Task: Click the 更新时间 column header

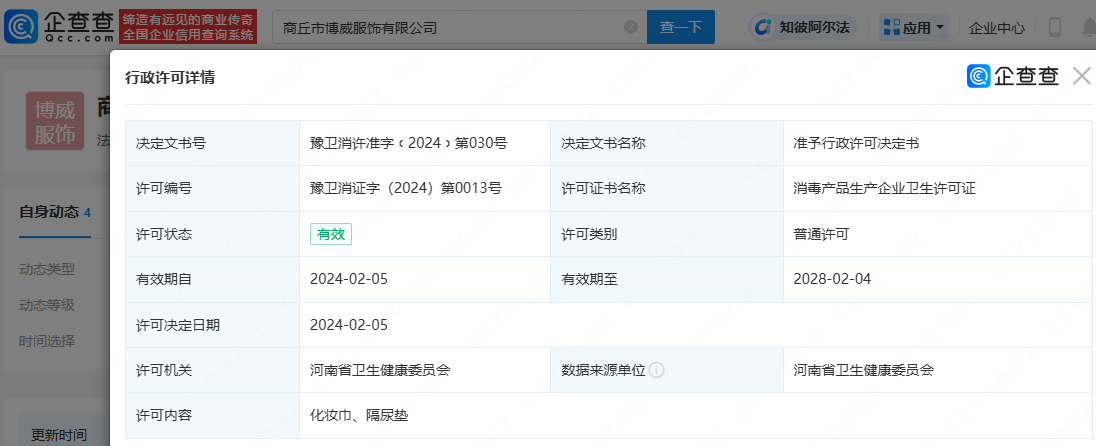Action: click(x=59, y=435)
